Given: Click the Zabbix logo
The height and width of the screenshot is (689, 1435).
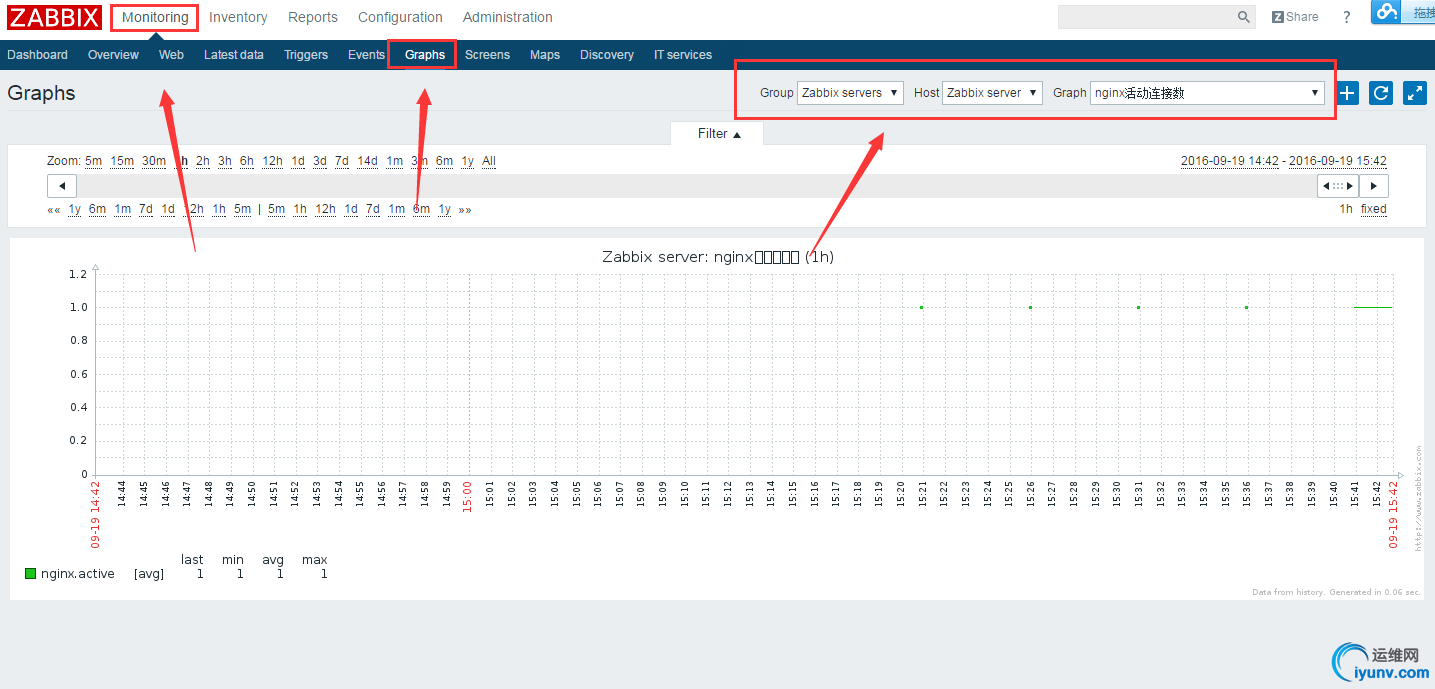Looking at the screenshot, I should pyautogui.click(x=55, y=17).
